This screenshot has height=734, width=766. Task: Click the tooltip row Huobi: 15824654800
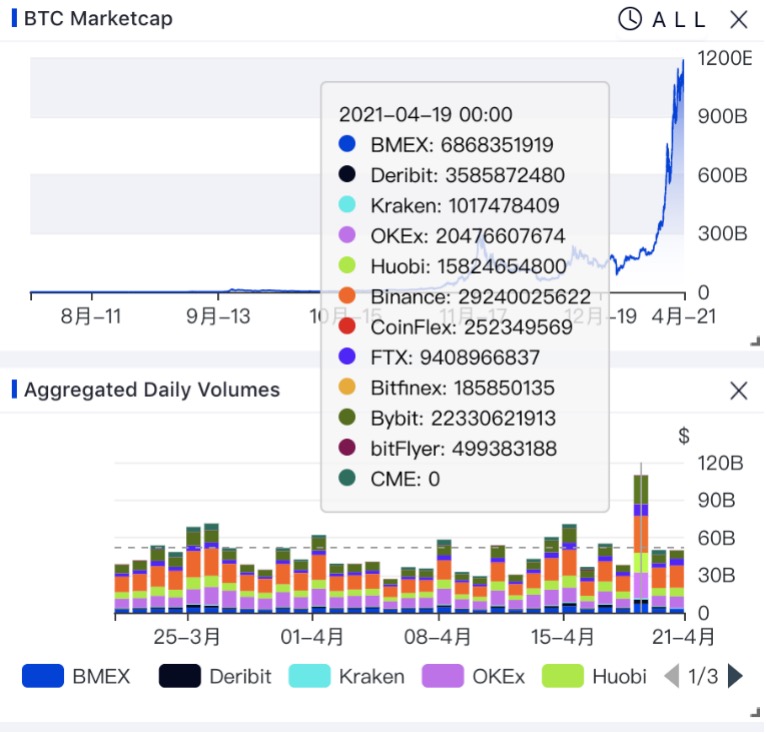tap(452, 266)
